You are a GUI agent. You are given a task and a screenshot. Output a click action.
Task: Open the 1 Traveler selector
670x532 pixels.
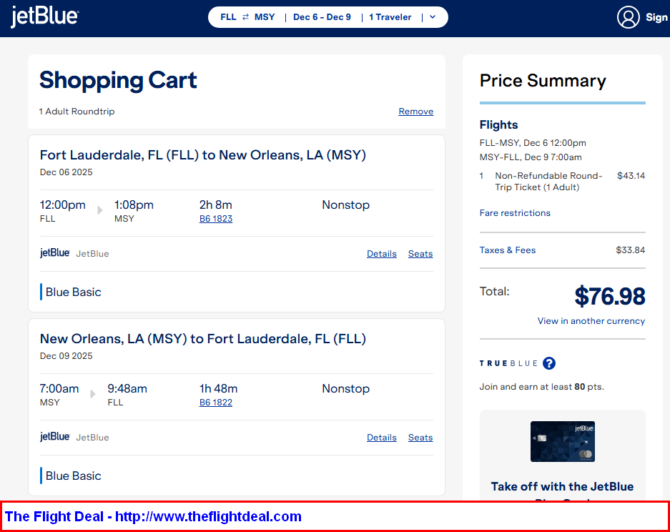point(391,17)
